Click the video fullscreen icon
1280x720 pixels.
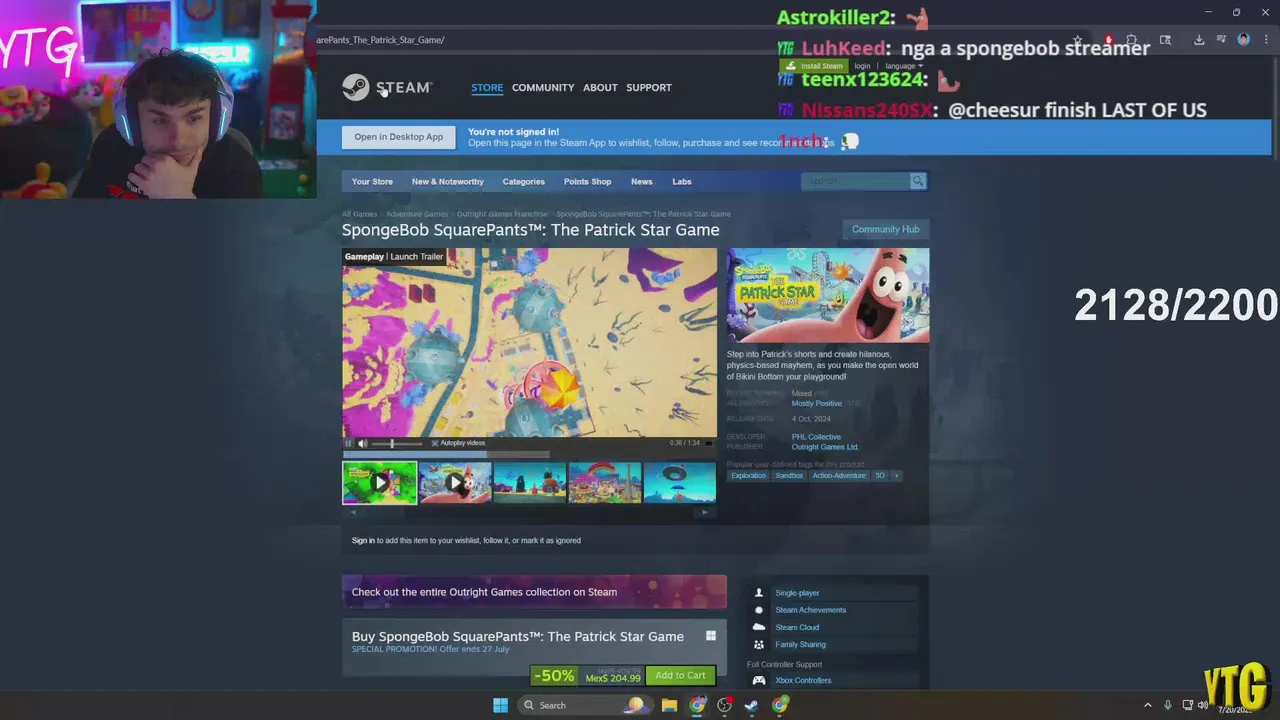(x=709, y=443)
